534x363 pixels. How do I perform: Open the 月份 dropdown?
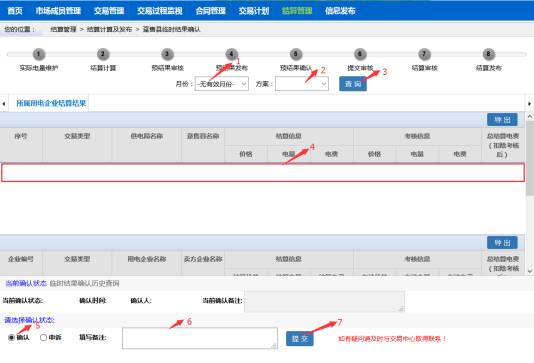pyautogui.click(x=222, y=84)
